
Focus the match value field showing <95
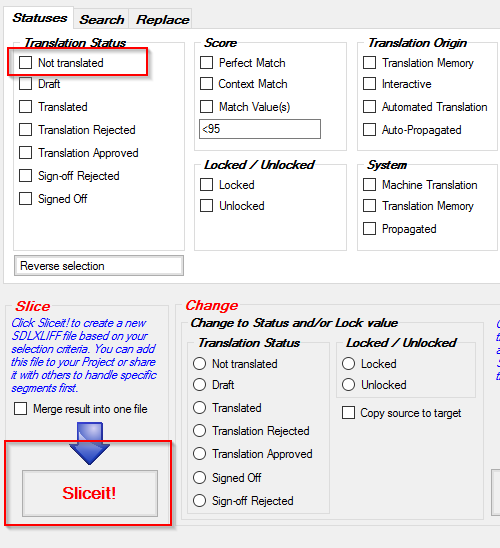pyautogui.click(x=260, y=129)
